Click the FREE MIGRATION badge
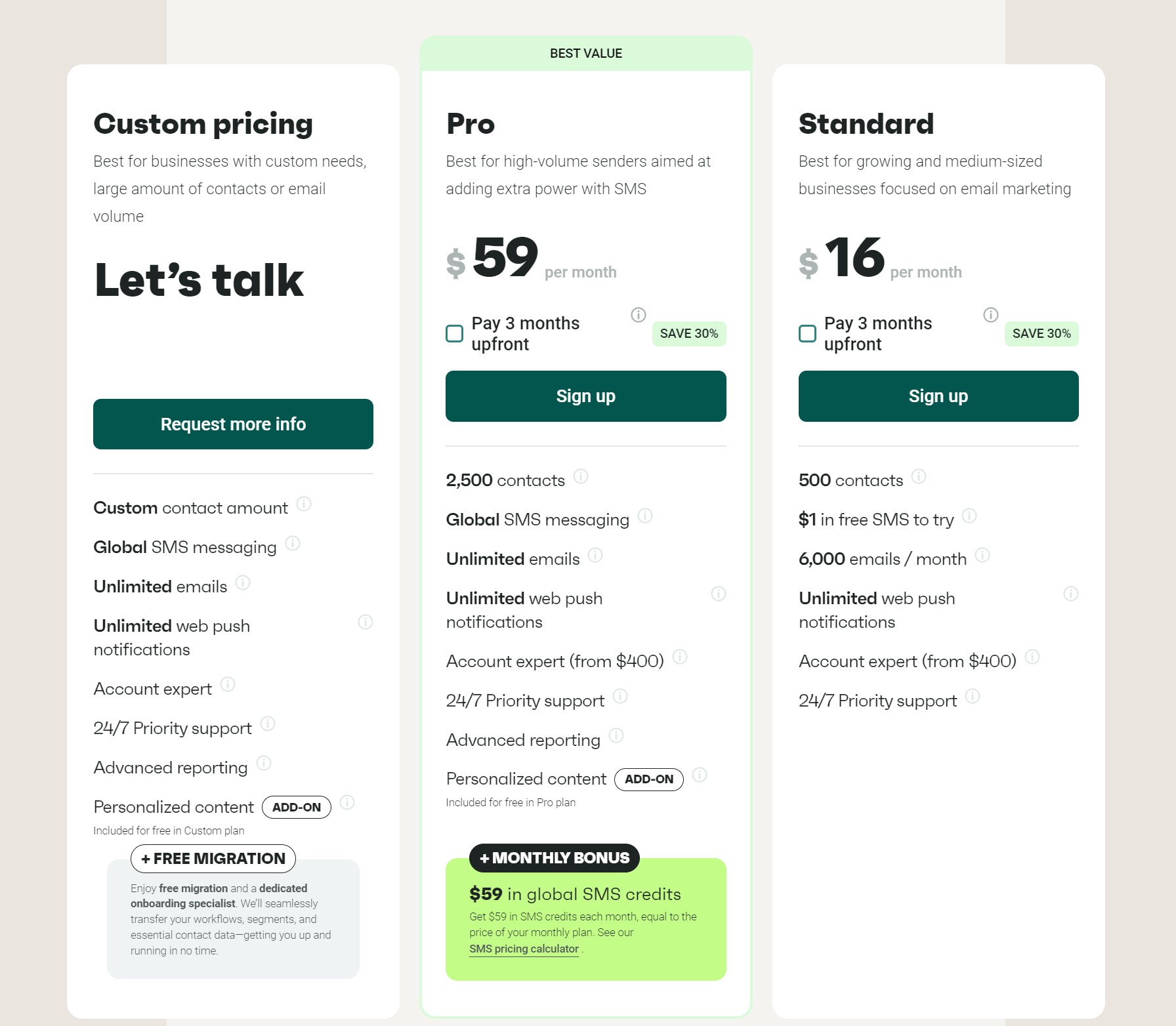Viewport: 1176px width, 1026px height. click(213, 858)
